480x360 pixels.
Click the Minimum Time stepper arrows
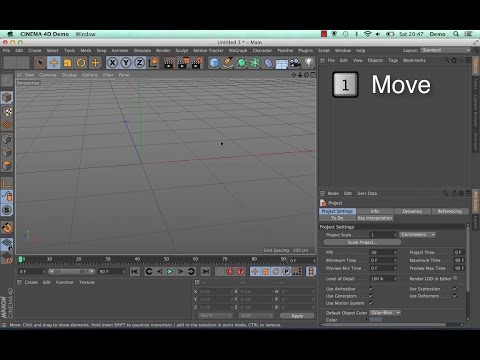[x=396, y=260]
